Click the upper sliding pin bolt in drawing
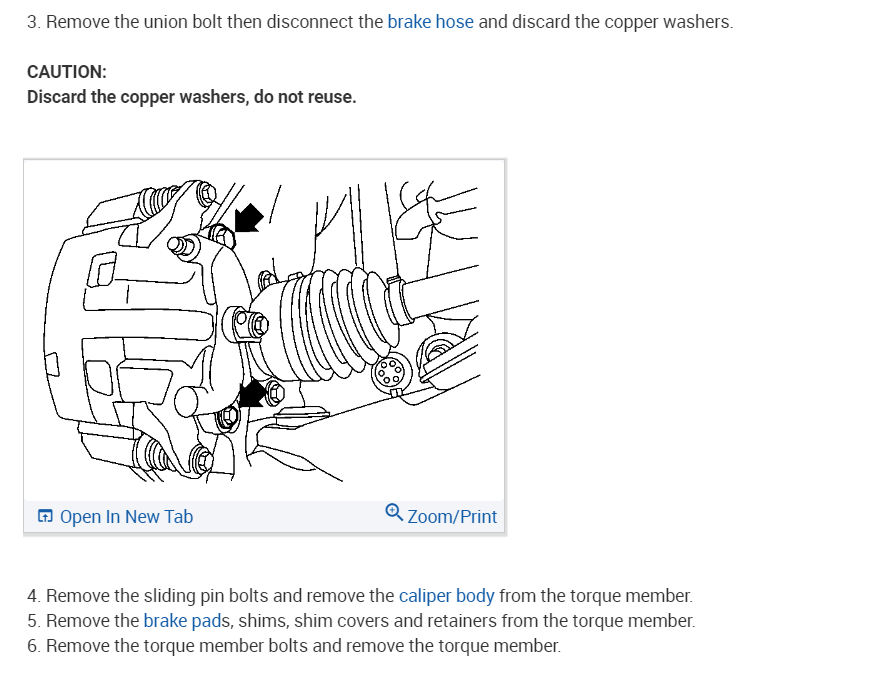 coord(224,236)
